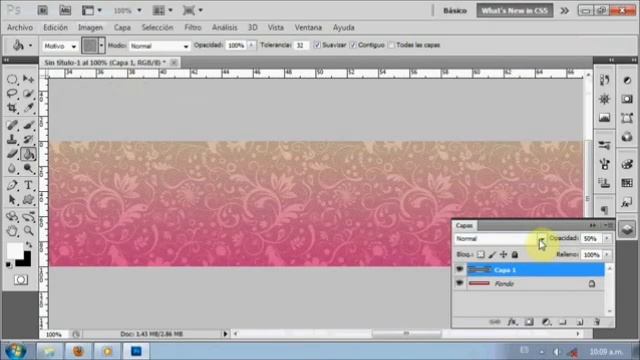Screen dimensions: 640x360
Task: Show more workspaces with double-chevron
Action: point(564,11)
